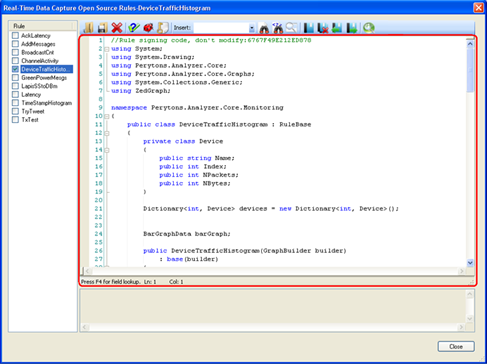Click the red ladybug debug icon
This screenshot has height=364, width=487.
(x=148, y=28)
